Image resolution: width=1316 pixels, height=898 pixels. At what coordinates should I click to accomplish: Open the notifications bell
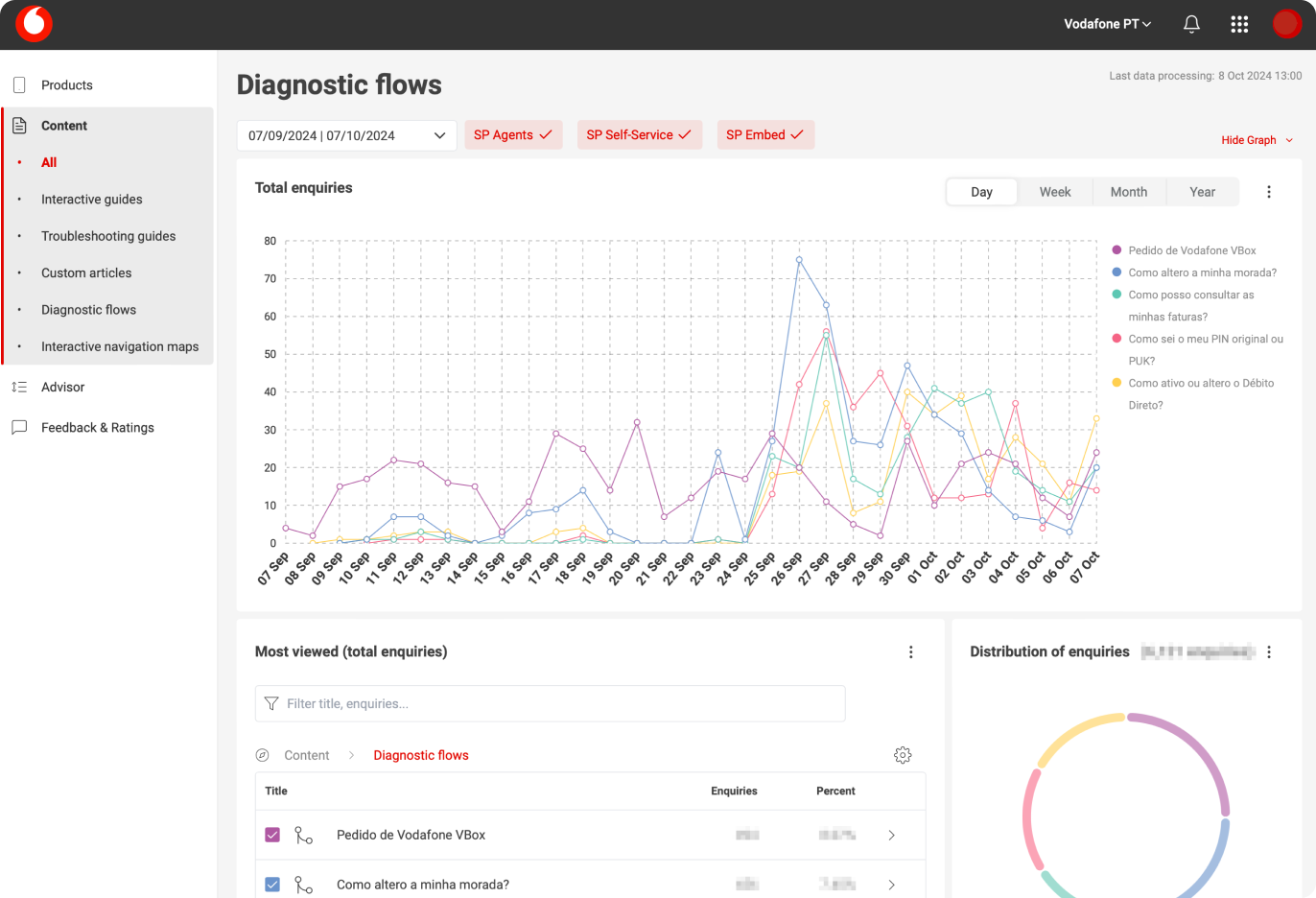(1191, 24)
